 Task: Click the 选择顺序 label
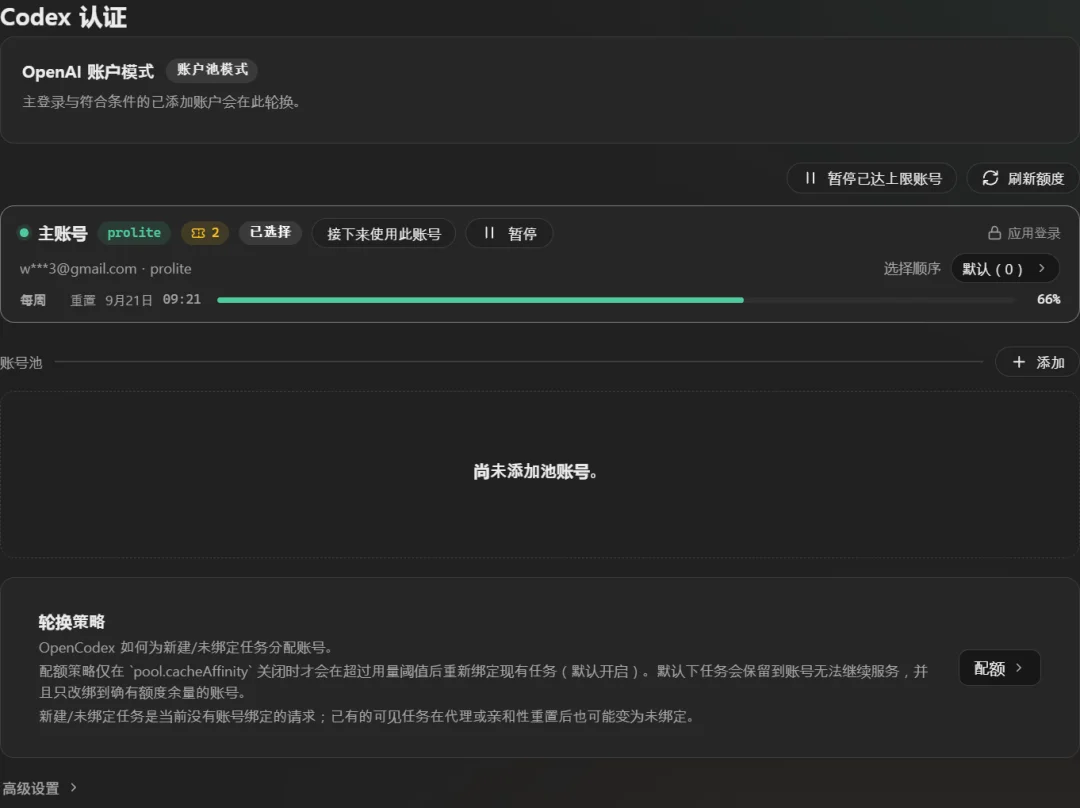pos(912,268)
